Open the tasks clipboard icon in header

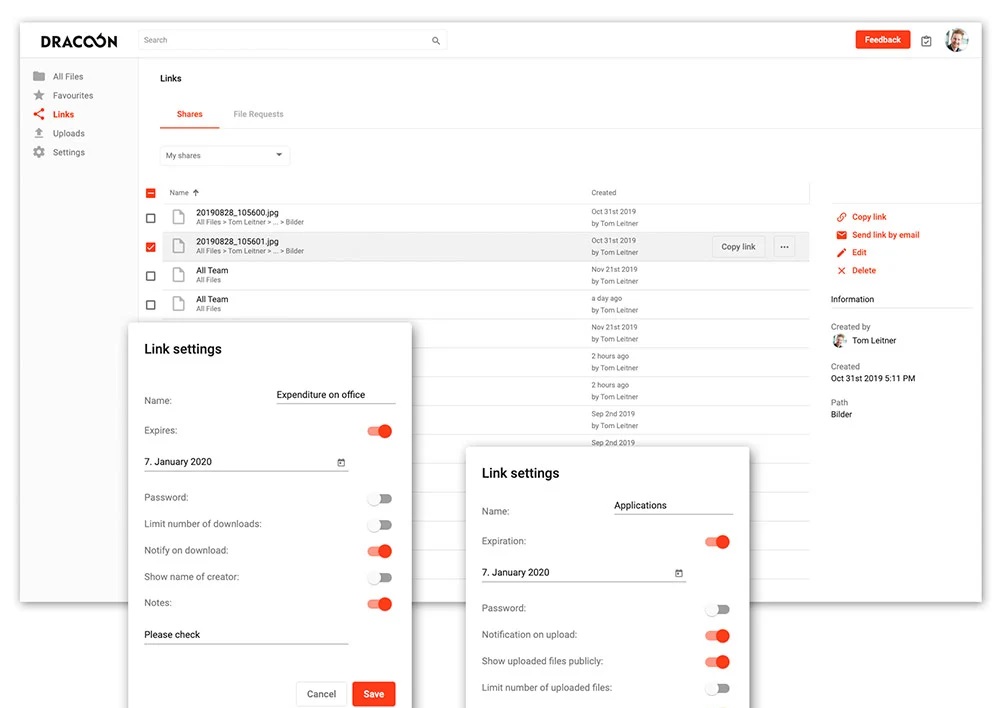click(926, 41)
